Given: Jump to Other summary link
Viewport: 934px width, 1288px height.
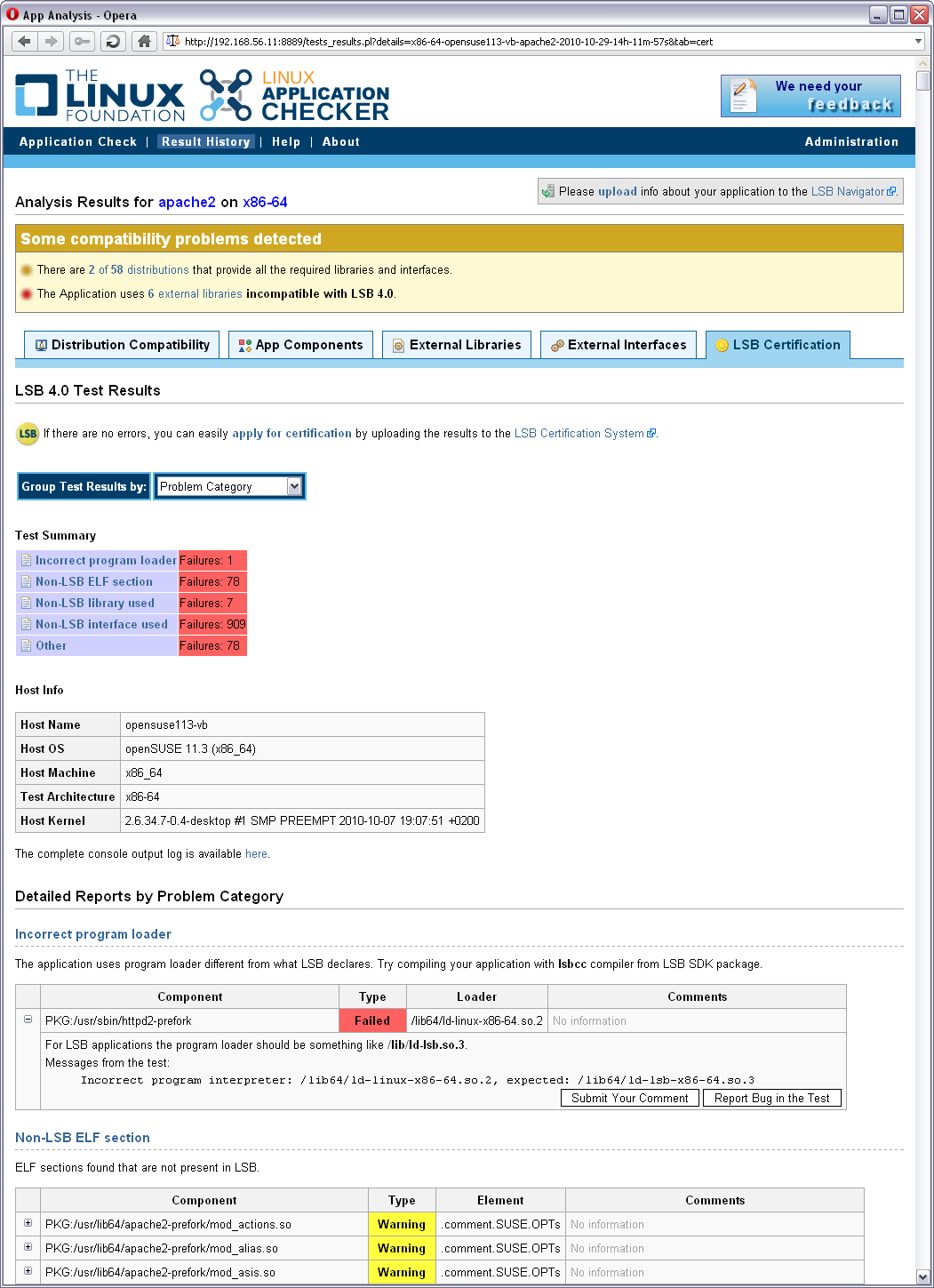Looking at the screenshot, I should [x=51, y=646].
